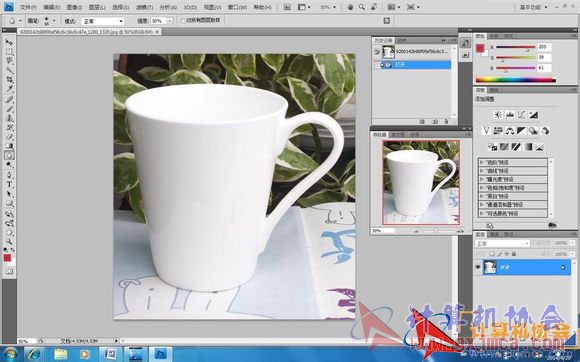Open Photoshop from the Windows taskbar
Screen dimensions: 580x362
160,354
